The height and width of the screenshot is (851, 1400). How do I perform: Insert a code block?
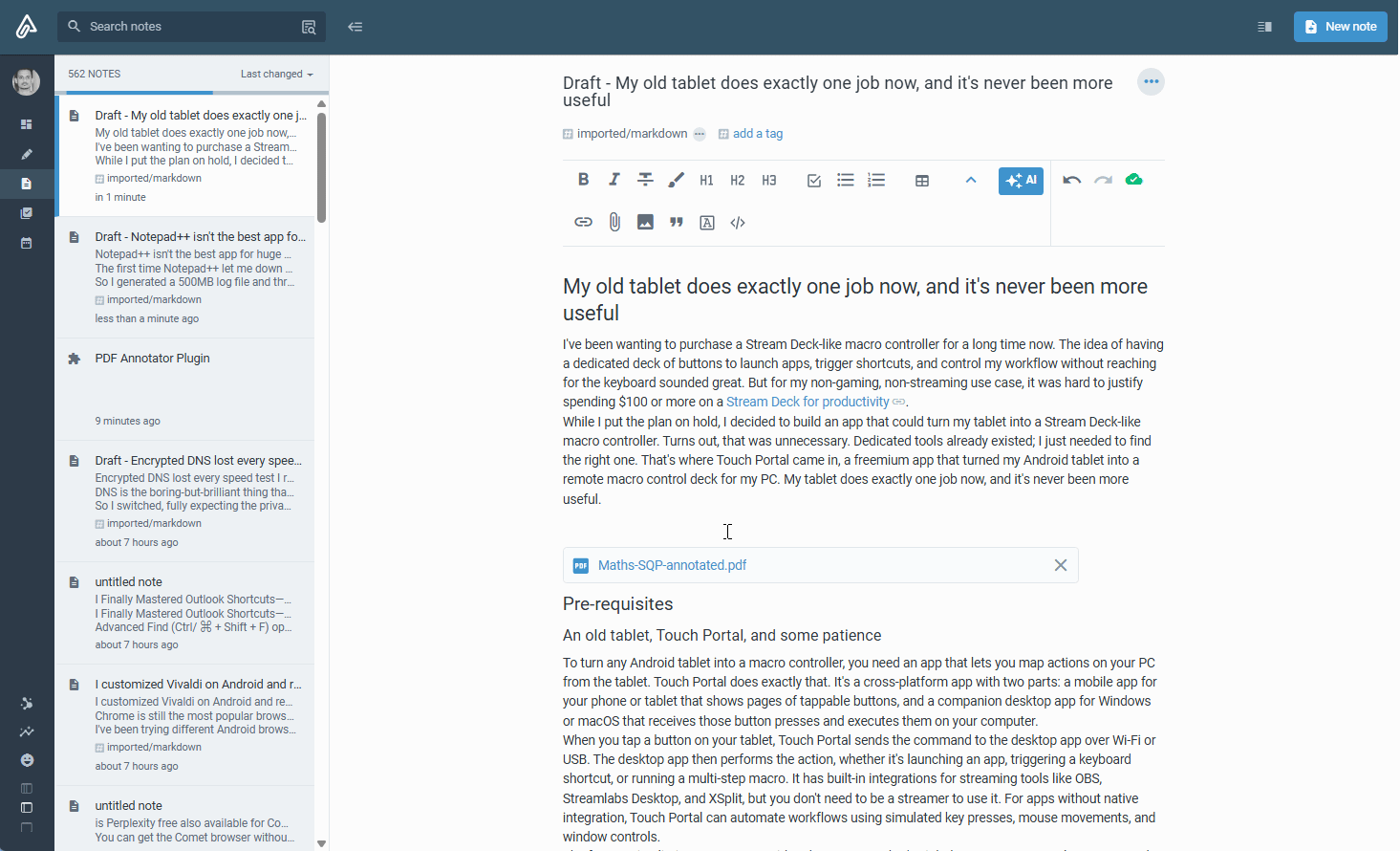[x=738, y=223]
